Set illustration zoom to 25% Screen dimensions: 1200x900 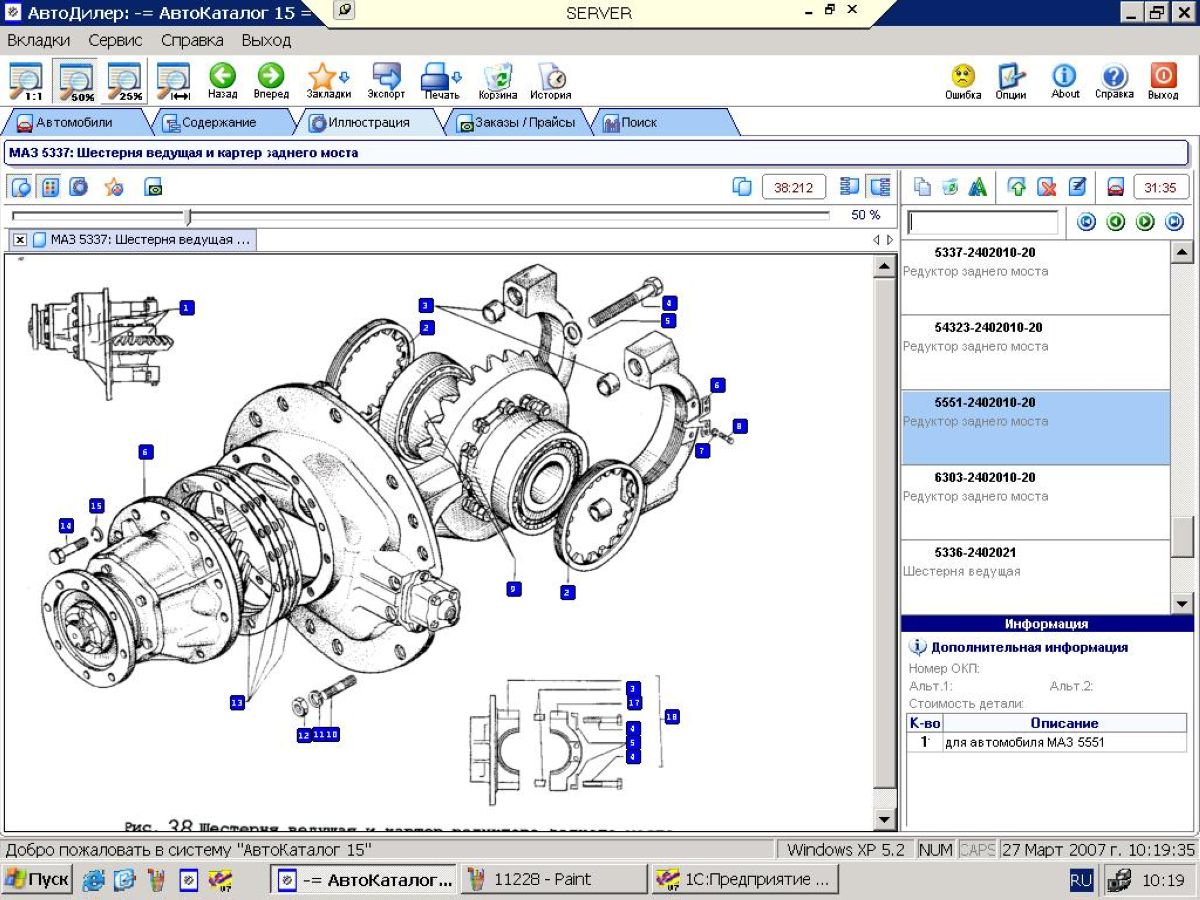(x=126, y=80)
